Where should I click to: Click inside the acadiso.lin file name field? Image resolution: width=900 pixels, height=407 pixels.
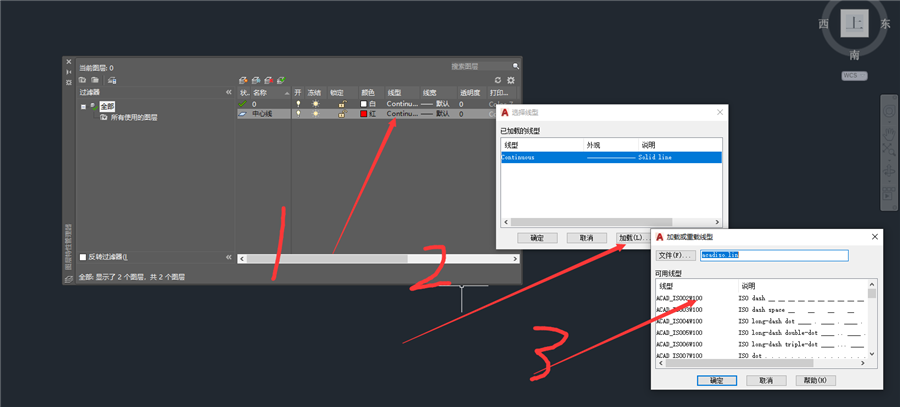[774, 255]
